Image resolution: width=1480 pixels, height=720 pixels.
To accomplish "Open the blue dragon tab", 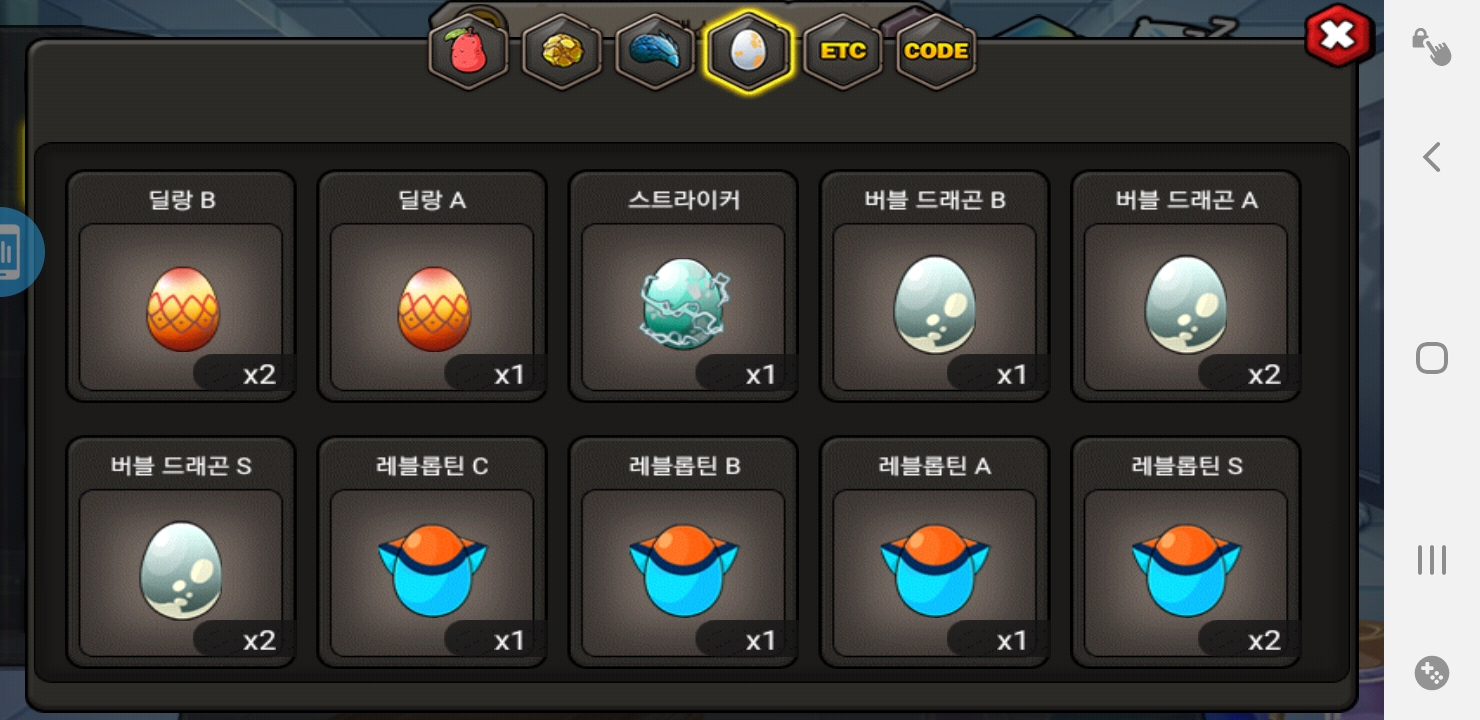I will tap(655, 52).
